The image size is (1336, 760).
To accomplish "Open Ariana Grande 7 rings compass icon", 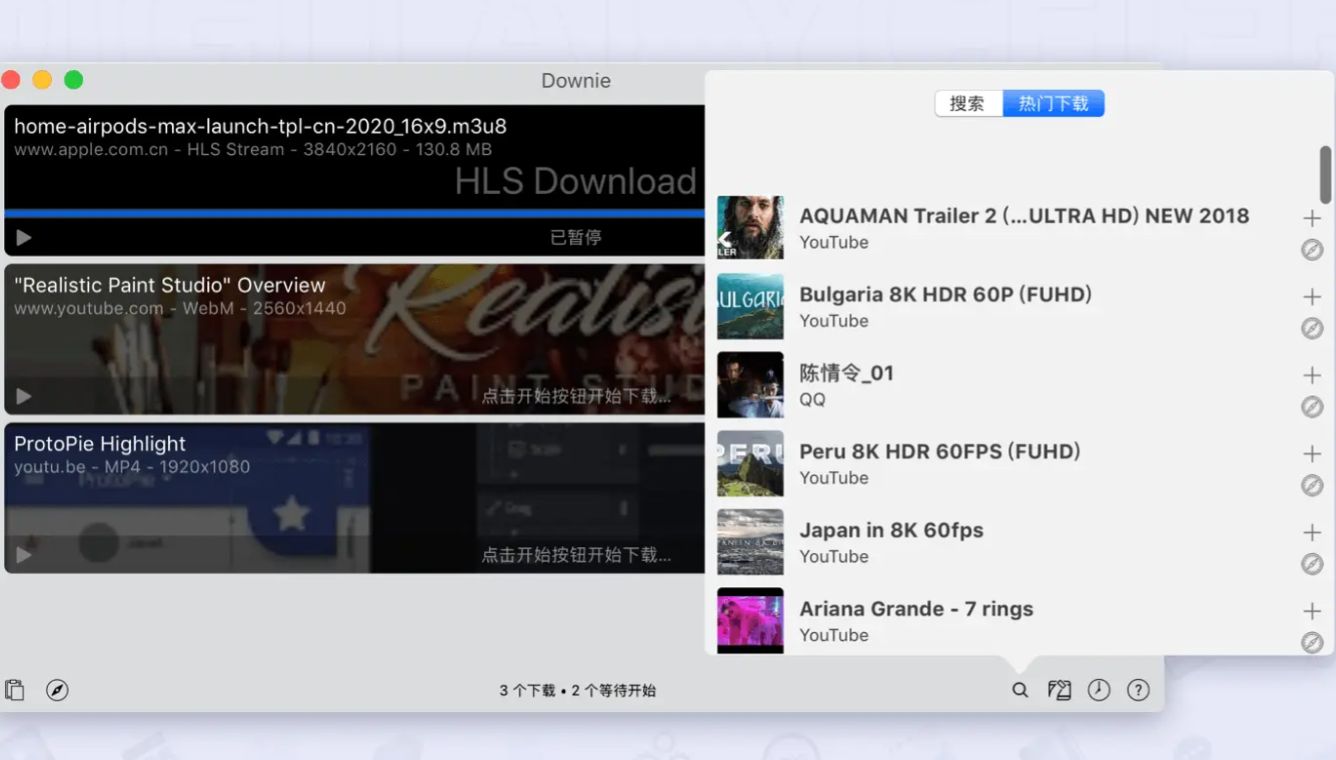I will pos(1312,642).
